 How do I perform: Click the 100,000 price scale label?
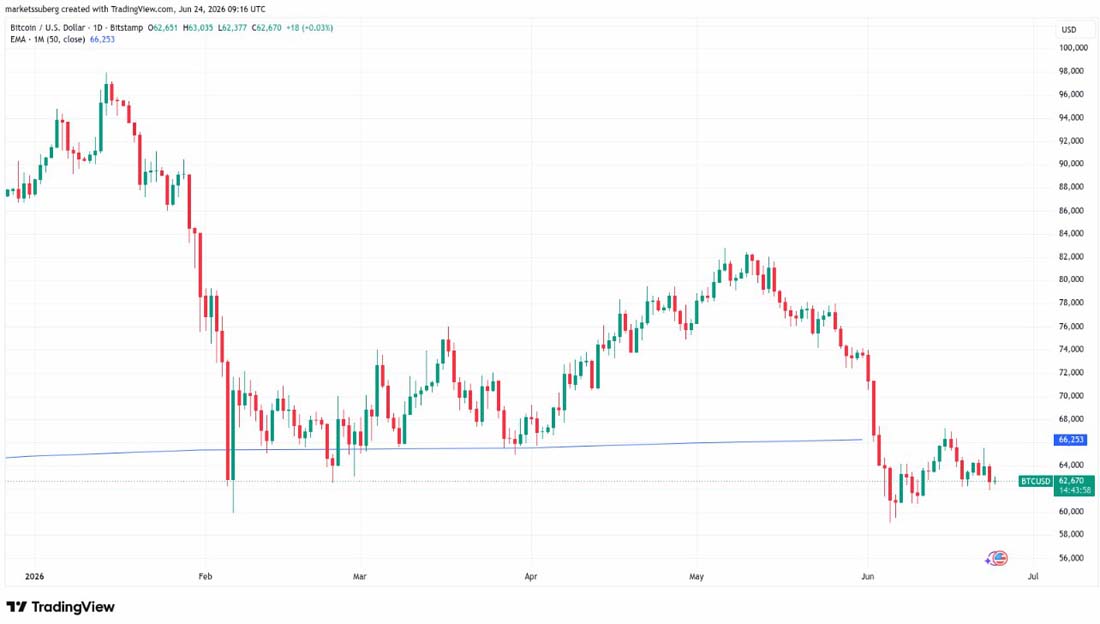[x=1073, y=48]
